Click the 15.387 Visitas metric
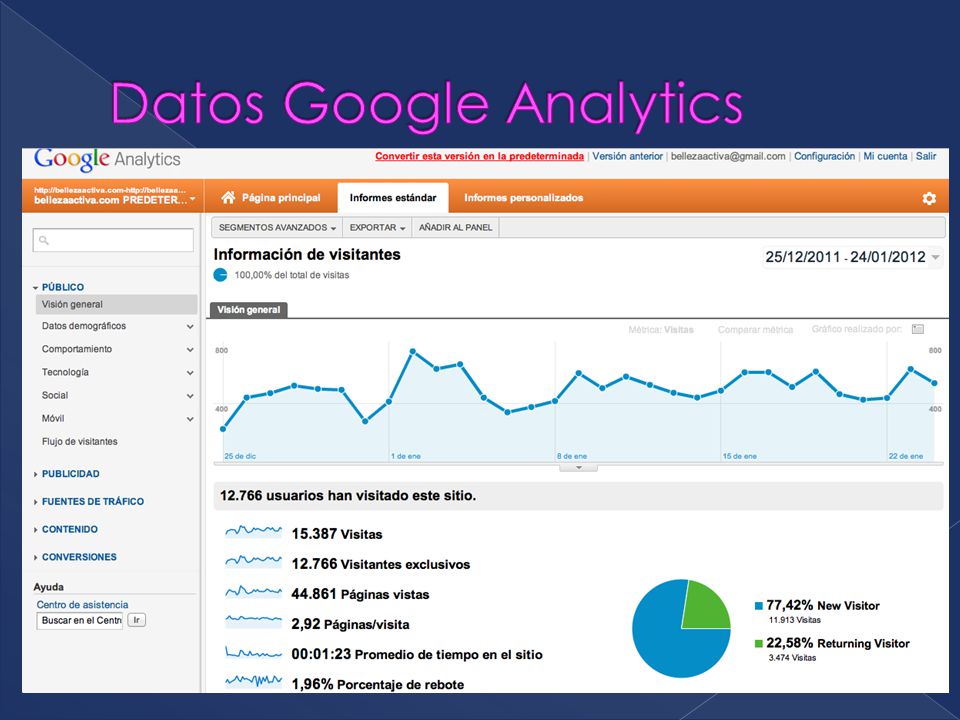Screen dimensions: 960x720 click(x=337, y=534)
